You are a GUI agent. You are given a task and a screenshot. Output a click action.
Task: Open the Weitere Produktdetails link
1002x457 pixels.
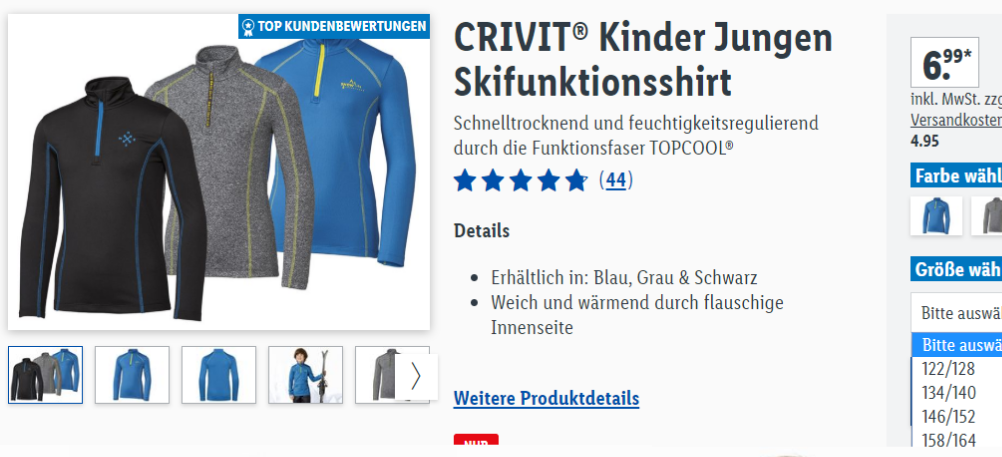click(x=546, y=399)
